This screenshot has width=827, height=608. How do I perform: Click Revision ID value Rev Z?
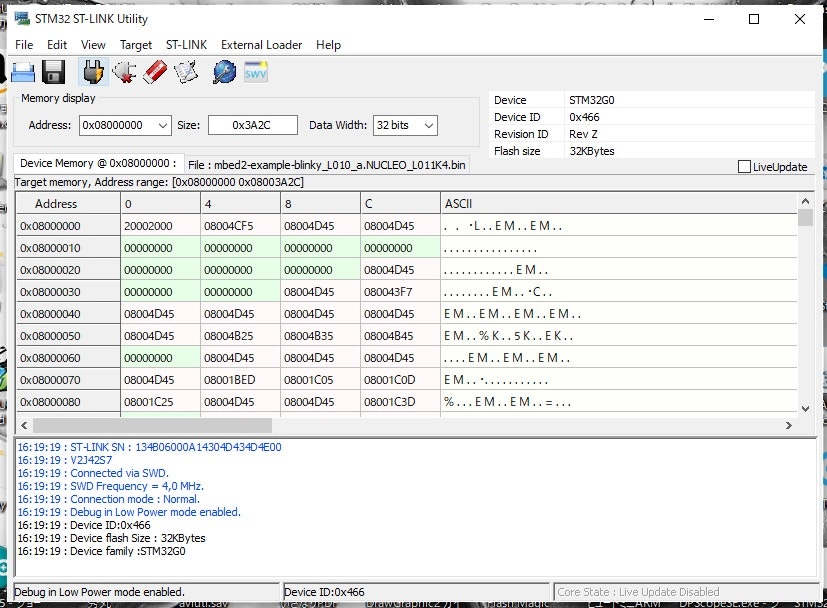pos(583,134)
